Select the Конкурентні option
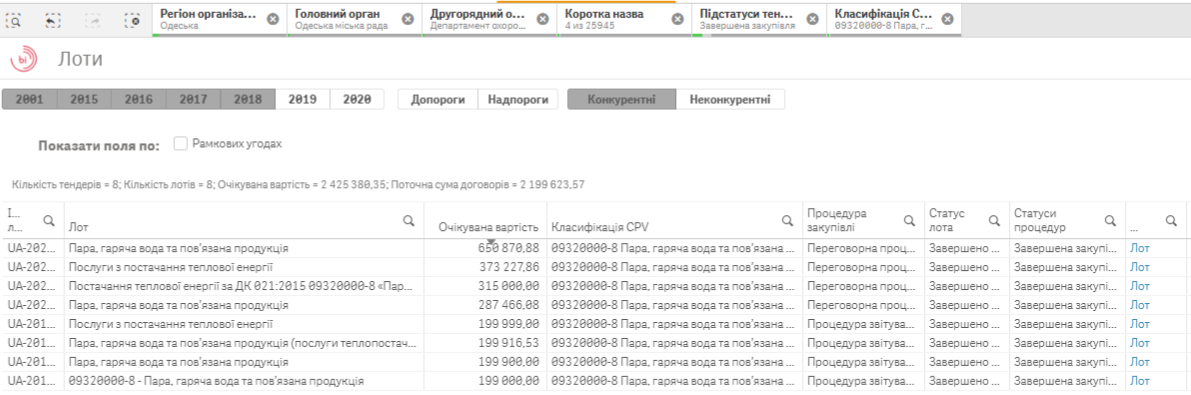 tap(621, 100)
